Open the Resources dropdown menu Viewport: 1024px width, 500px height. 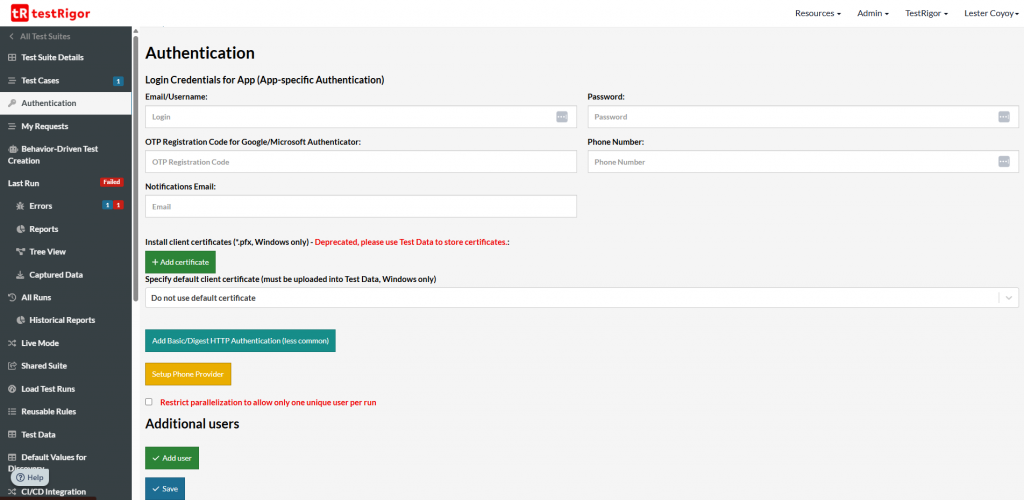[x=817, y=13]
